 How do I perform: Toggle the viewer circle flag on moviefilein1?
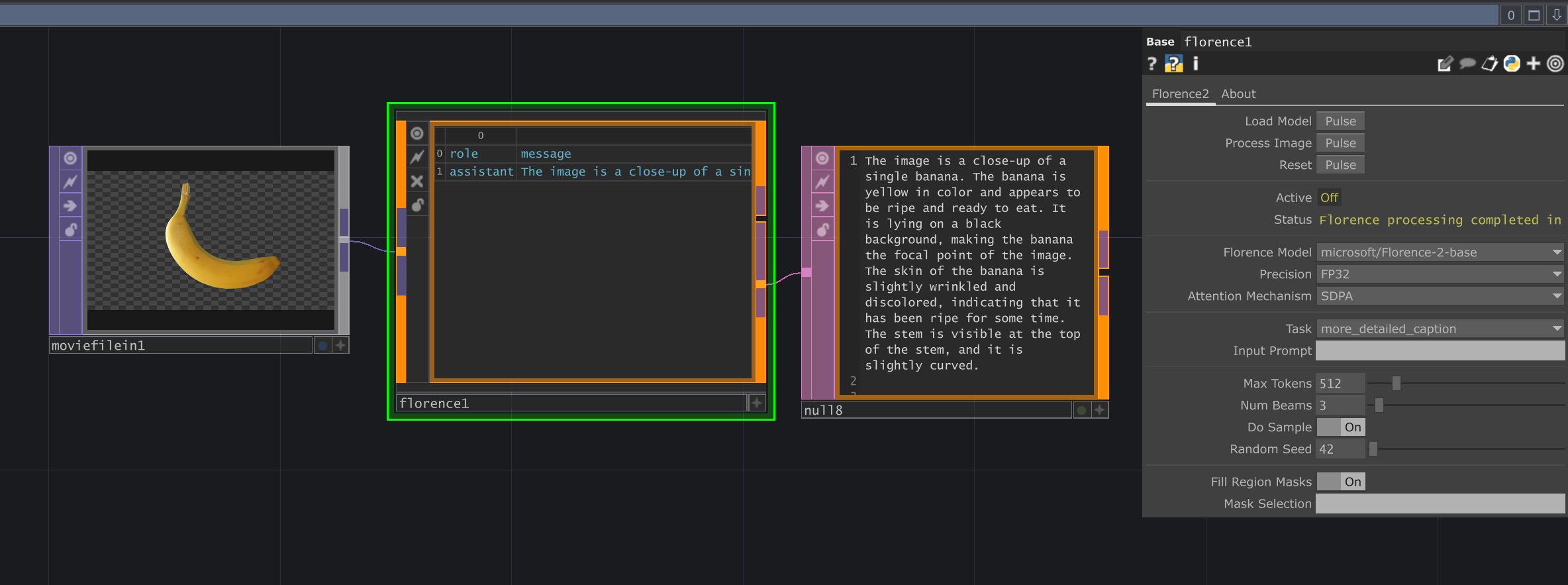[70, 158]
